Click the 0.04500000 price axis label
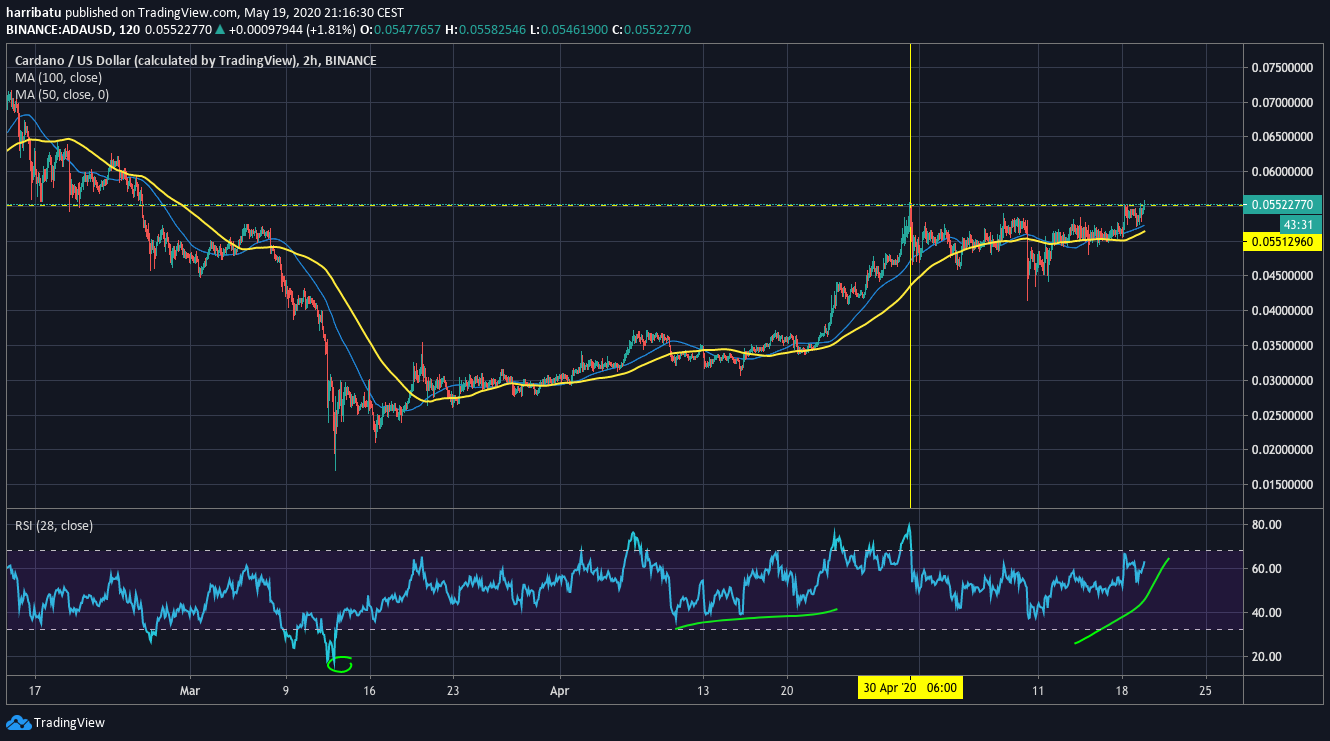This screenshot has height=741, width=1330. click(x=1284, y=276)
